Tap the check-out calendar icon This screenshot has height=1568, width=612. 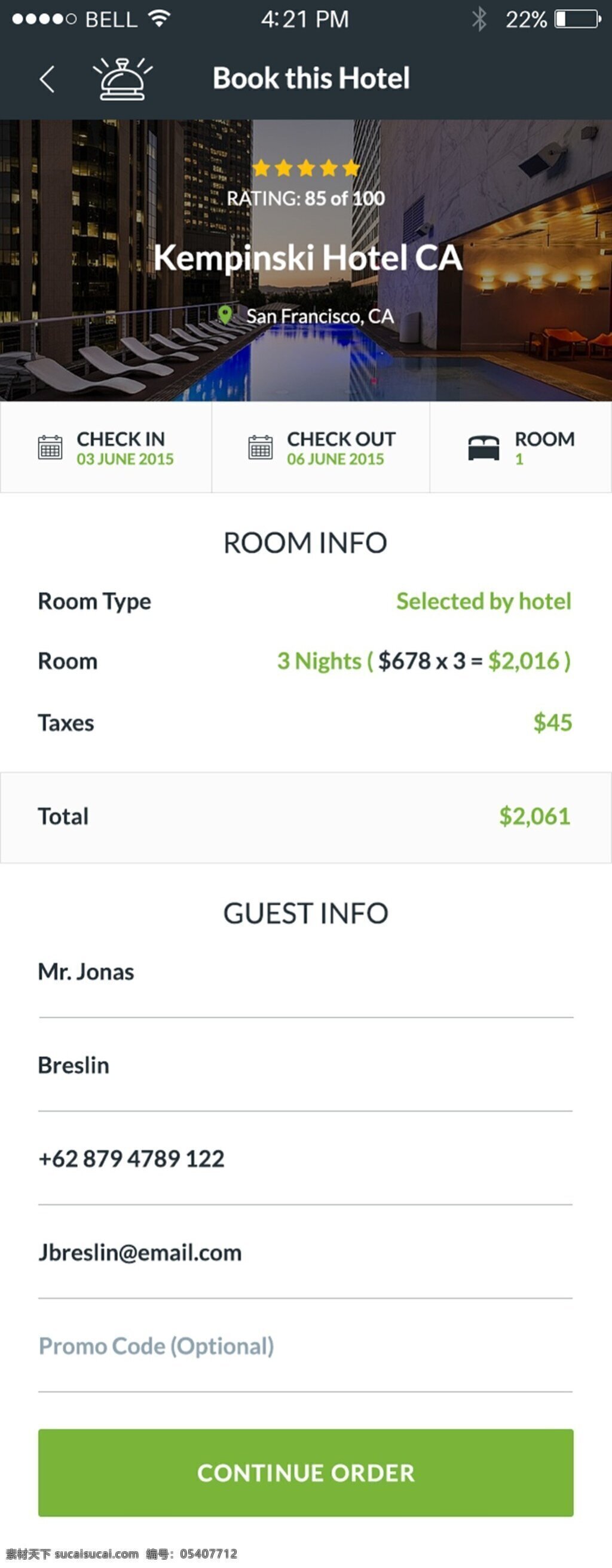coord(261,447)
